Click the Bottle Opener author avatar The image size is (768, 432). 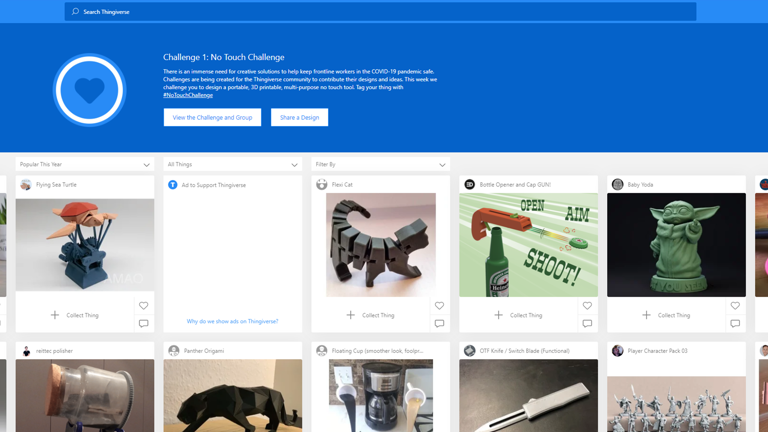point(469,185)
